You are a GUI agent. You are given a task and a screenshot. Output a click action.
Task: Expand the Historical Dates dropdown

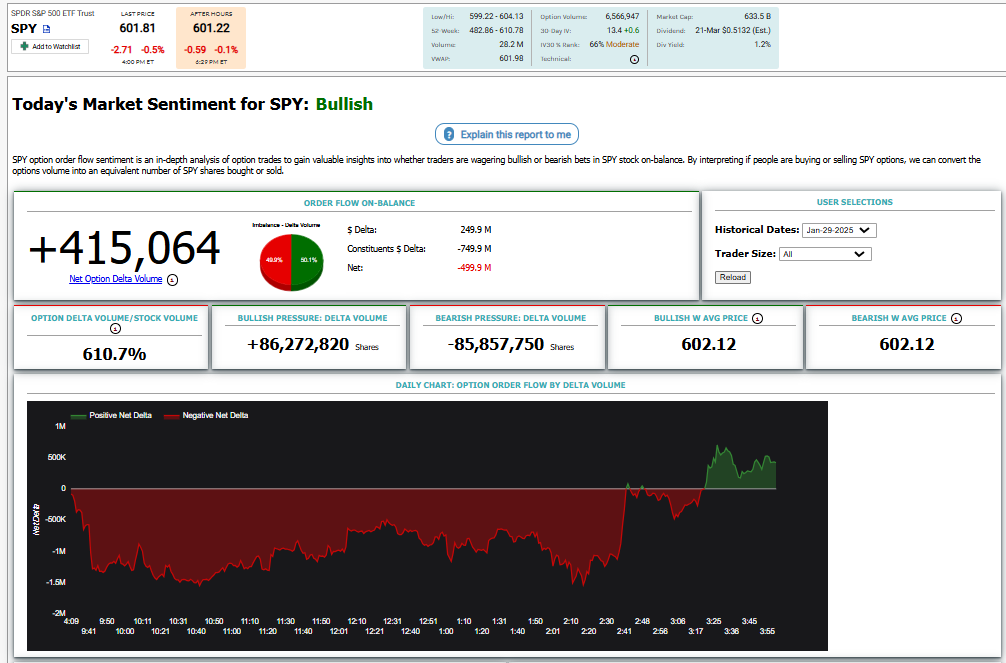point(839,230)
